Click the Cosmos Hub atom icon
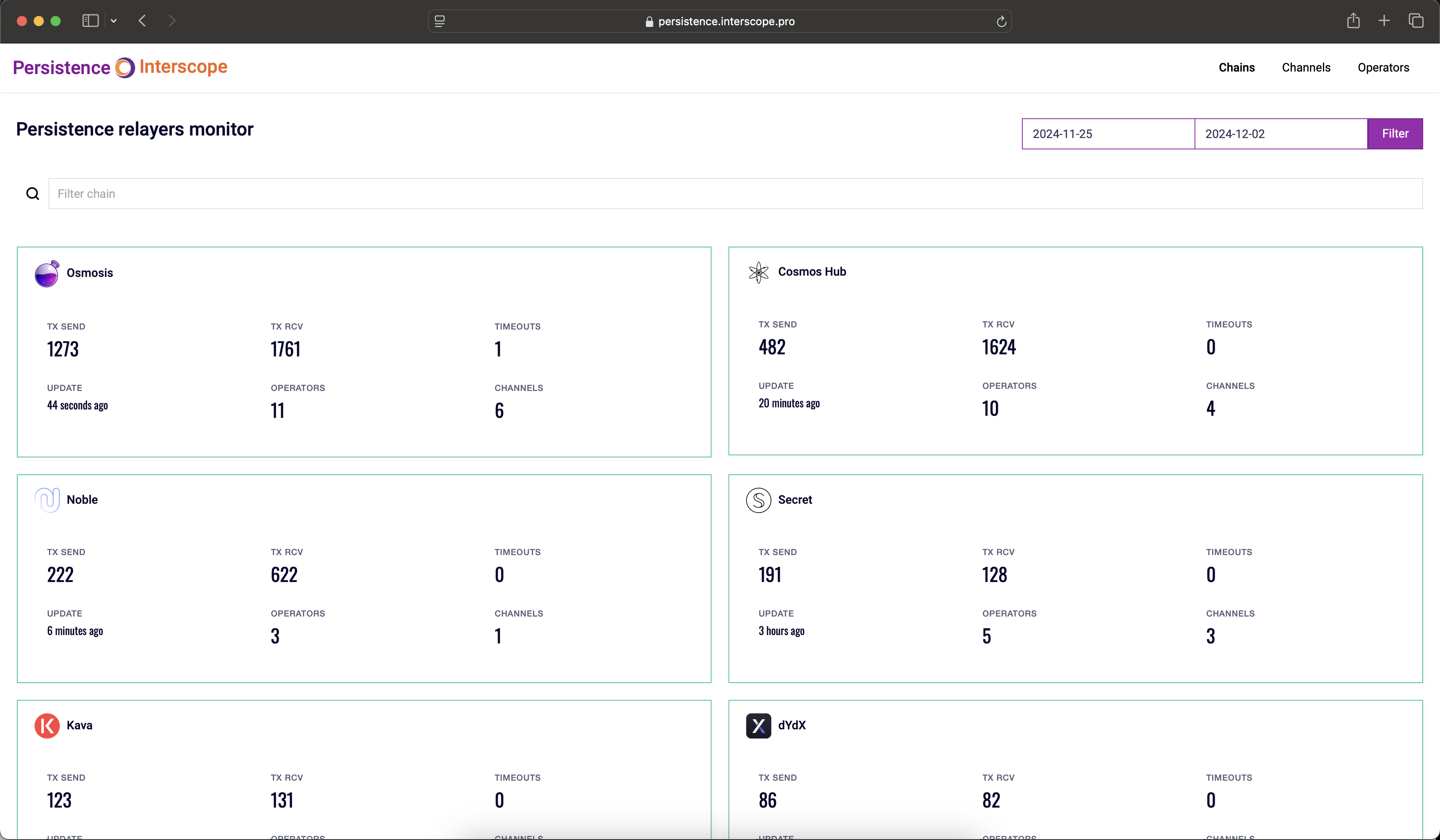The width and height of the screenshot is (1440, 840). [758, 272]
